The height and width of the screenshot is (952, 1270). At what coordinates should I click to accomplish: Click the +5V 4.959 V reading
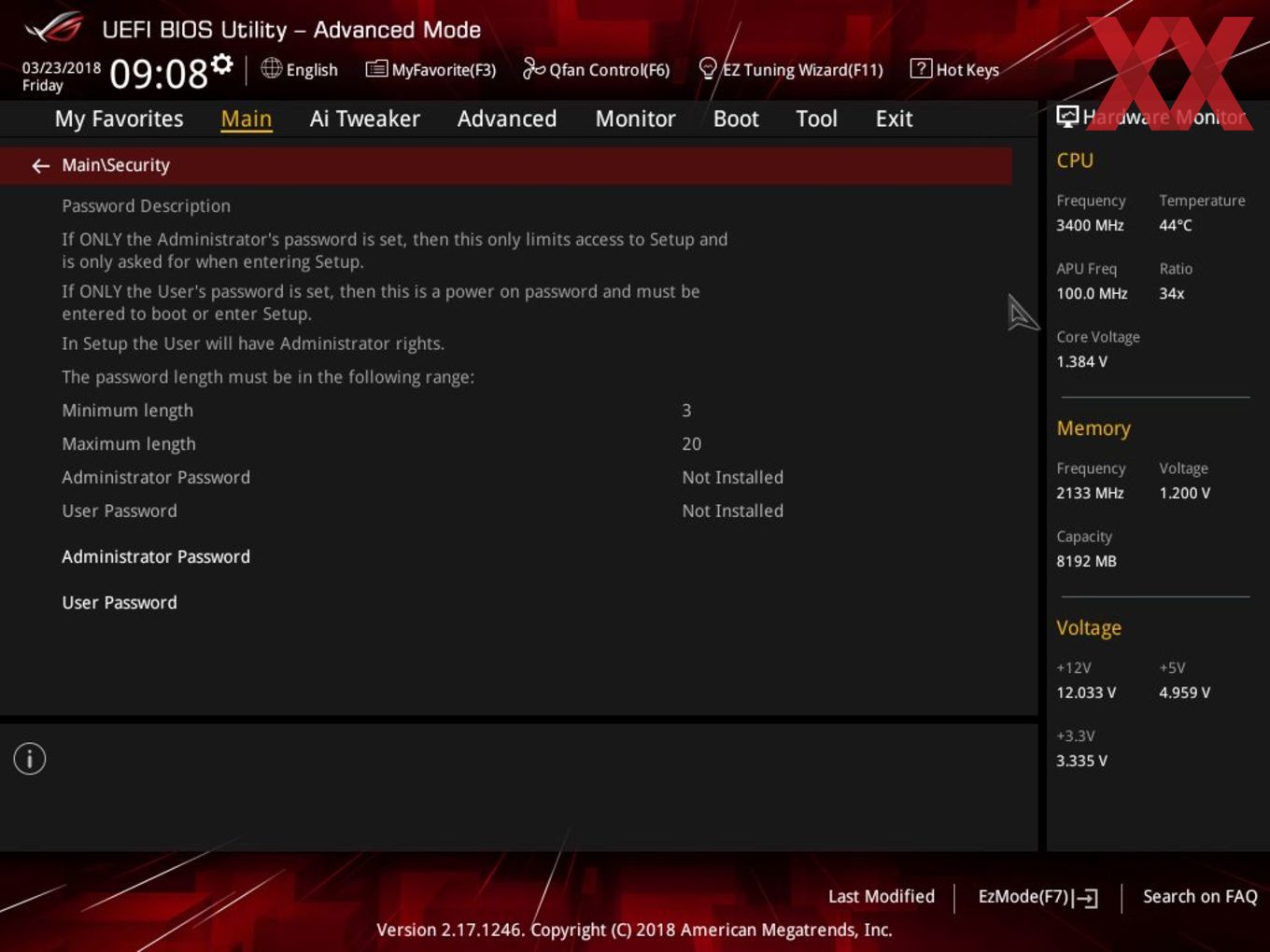[x=1184, y=693]
